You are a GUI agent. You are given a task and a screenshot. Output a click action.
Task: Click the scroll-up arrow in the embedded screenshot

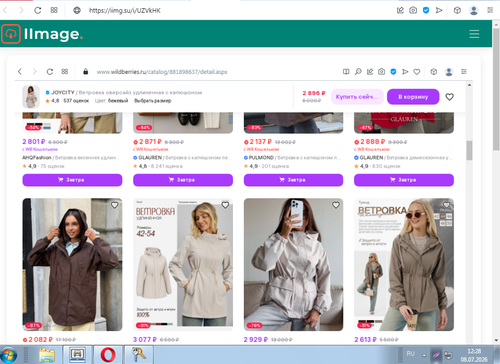pos(469,85)
